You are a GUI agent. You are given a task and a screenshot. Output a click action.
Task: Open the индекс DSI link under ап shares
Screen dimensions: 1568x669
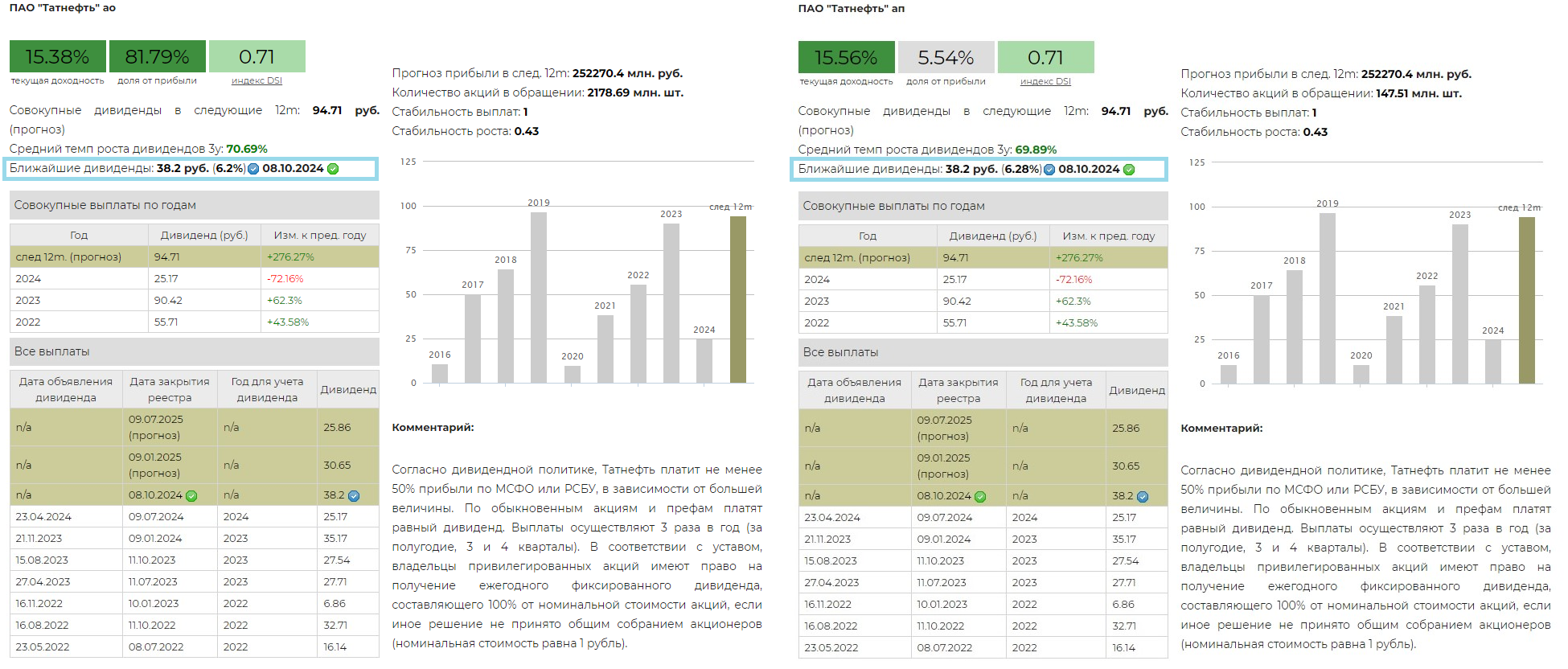click(1045, 81)
